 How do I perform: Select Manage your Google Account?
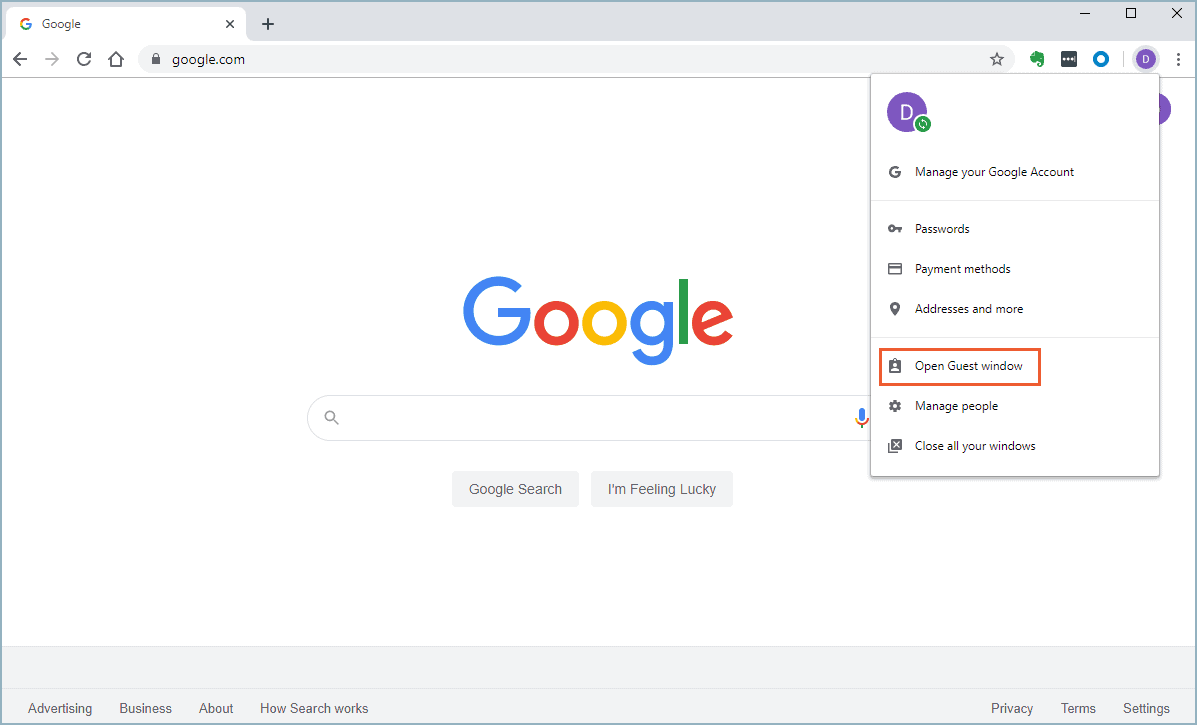[x=1015, y=172]
